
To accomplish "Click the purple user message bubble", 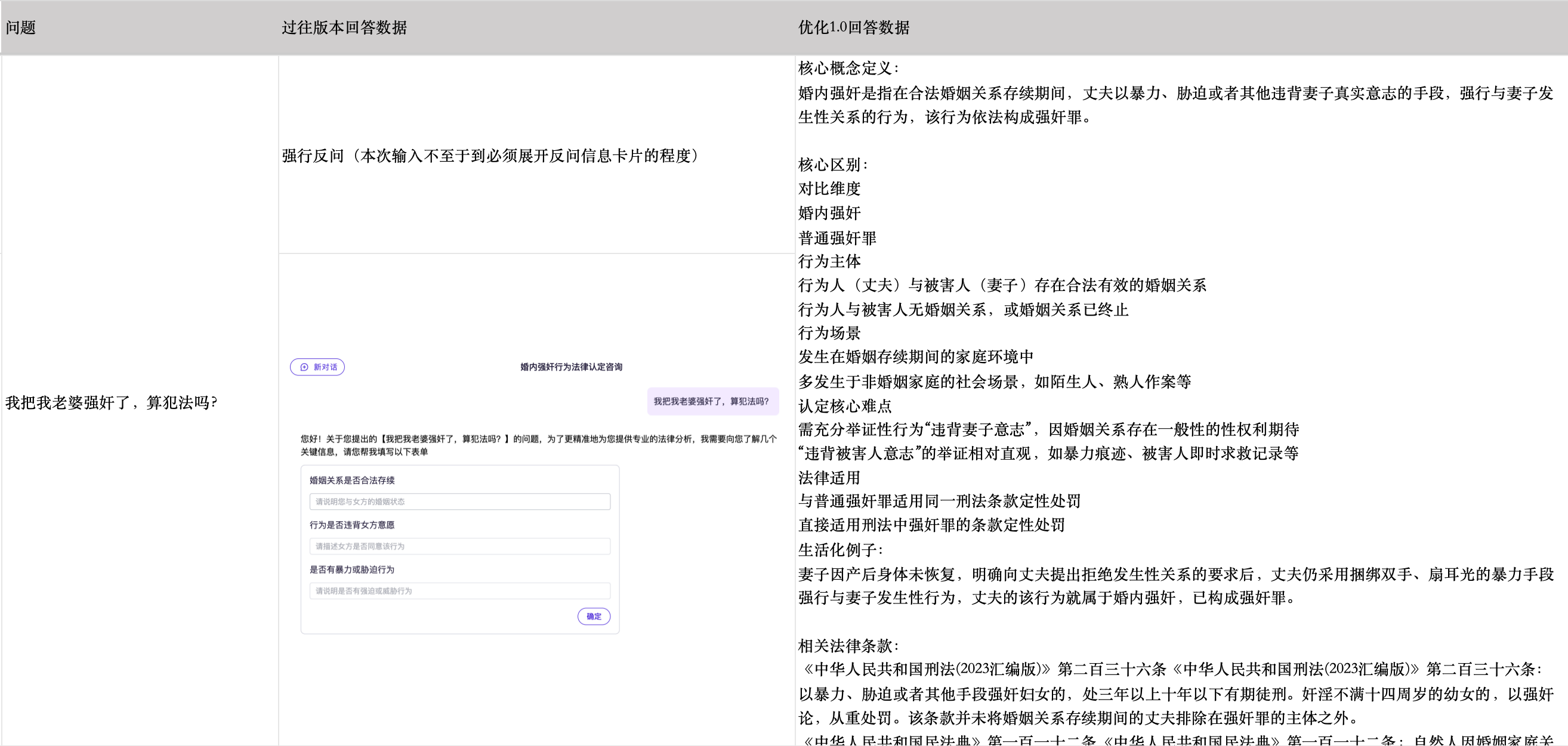I will [712, 401].
